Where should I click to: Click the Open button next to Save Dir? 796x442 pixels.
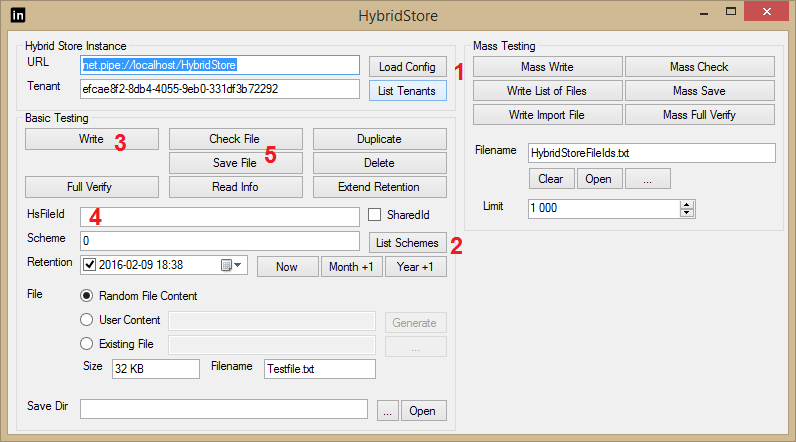[x=424, y=411]
